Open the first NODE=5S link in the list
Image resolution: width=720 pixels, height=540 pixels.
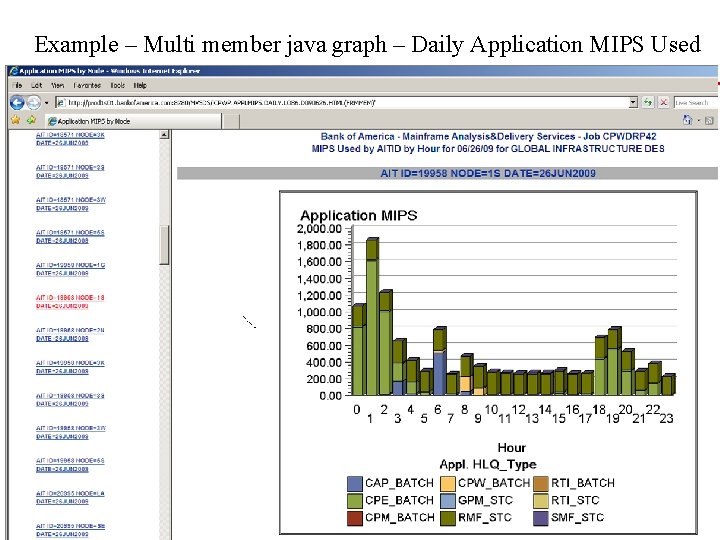tap(70, 236)
